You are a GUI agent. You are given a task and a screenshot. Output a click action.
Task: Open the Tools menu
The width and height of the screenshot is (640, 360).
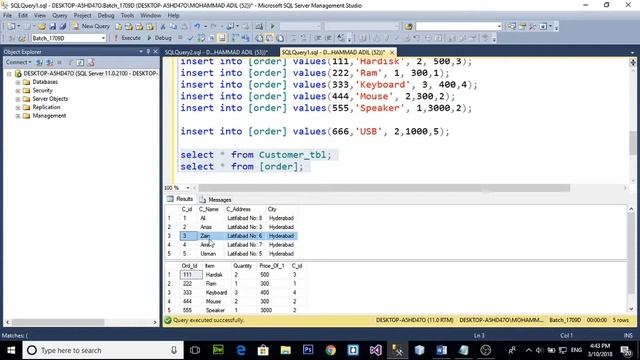tap(127, 16)
